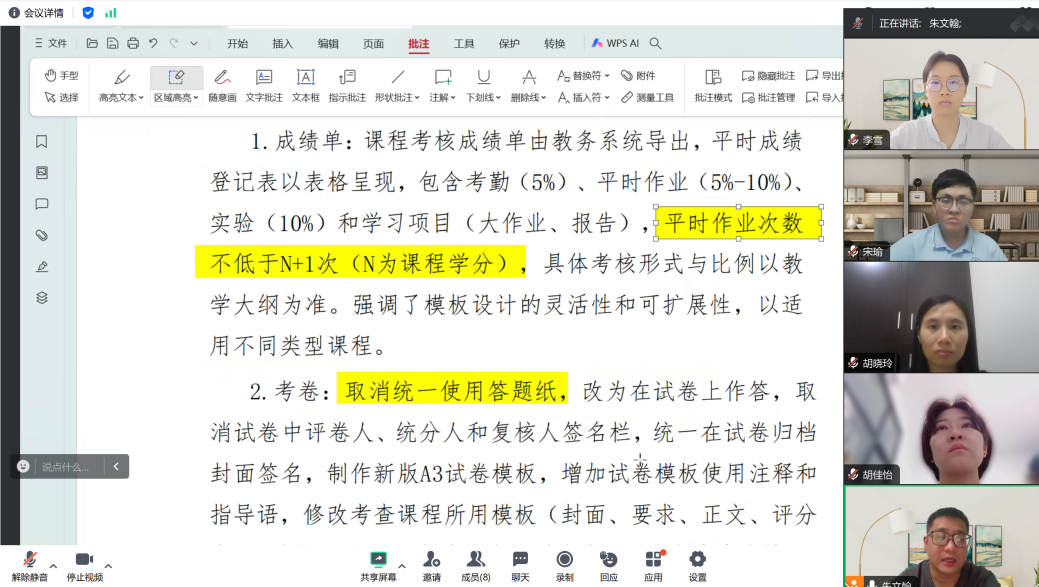Click the 指示批注 callout annotation tool
This screenshot has height=587, width=1039.
click(347, 85)
